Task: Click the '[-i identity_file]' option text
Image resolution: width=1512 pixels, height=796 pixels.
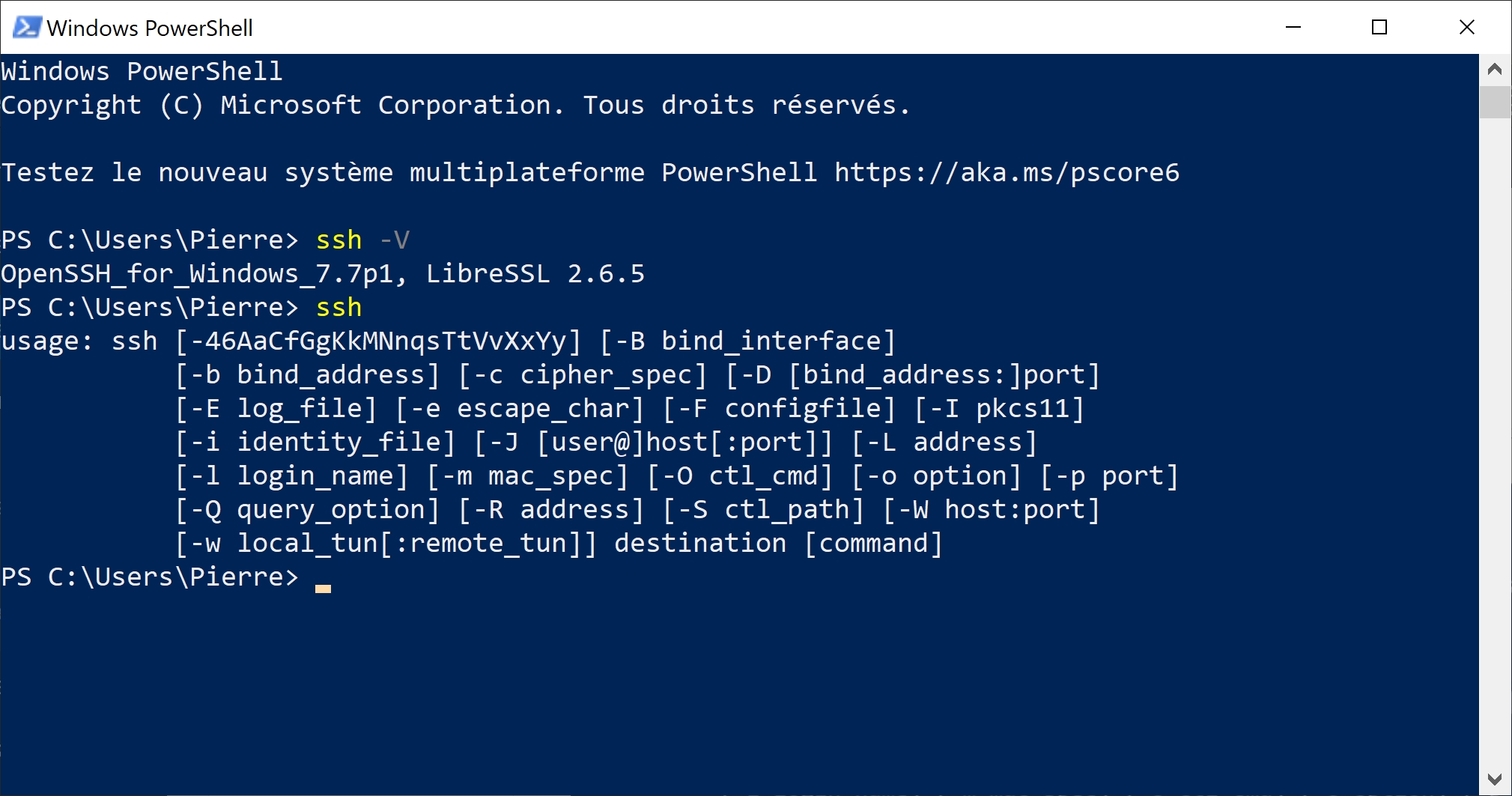Action: [315, 443]
